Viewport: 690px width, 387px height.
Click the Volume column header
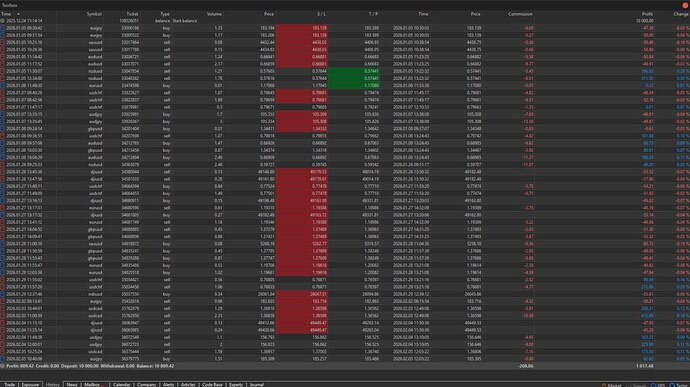[x=214, y=14]
